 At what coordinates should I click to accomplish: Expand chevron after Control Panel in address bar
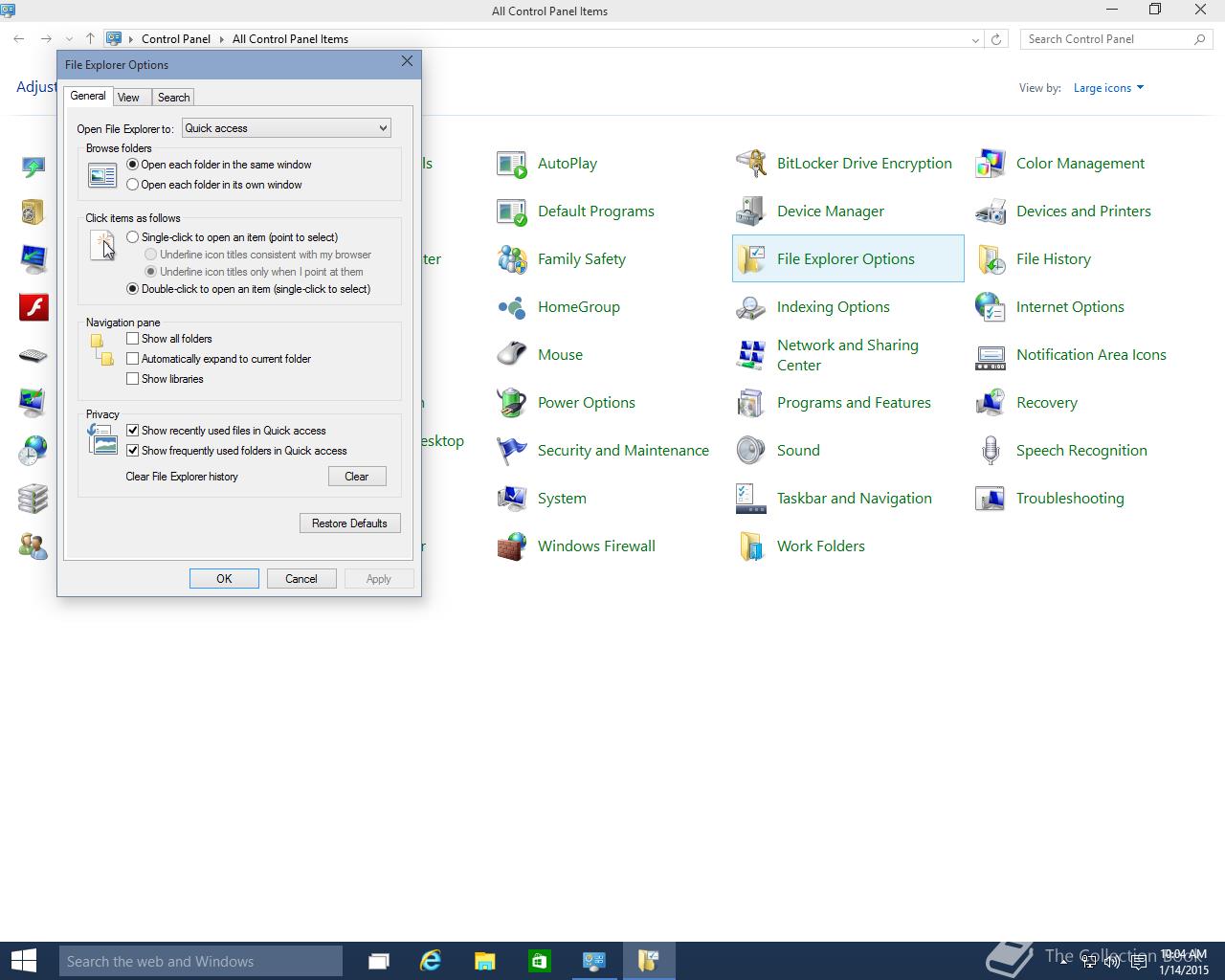tap(221, 39)
